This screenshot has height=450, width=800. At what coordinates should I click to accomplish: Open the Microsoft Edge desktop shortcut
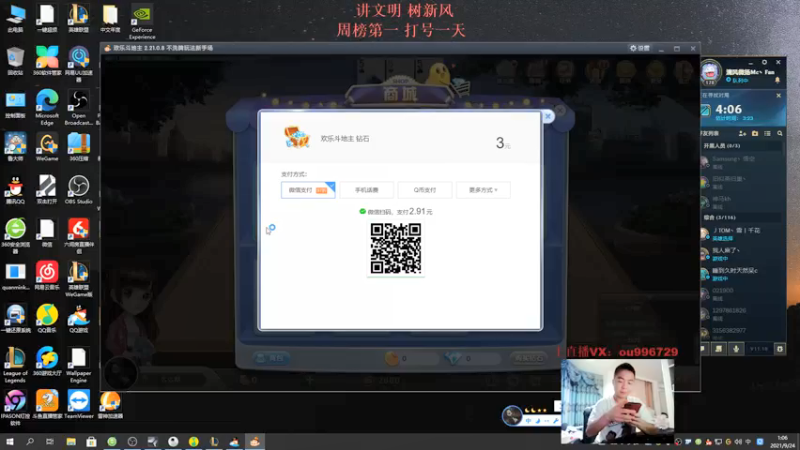[47, 105]
